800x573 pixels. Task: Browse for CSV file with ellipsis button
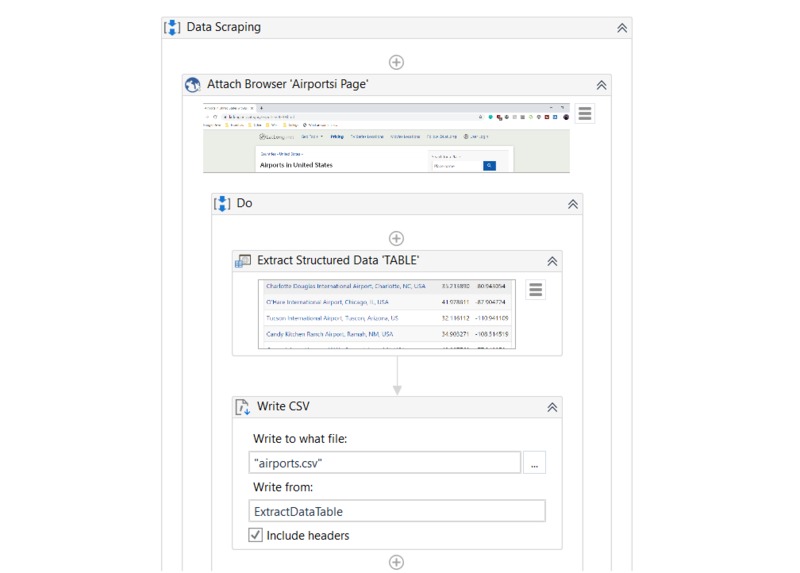point(534,463)
